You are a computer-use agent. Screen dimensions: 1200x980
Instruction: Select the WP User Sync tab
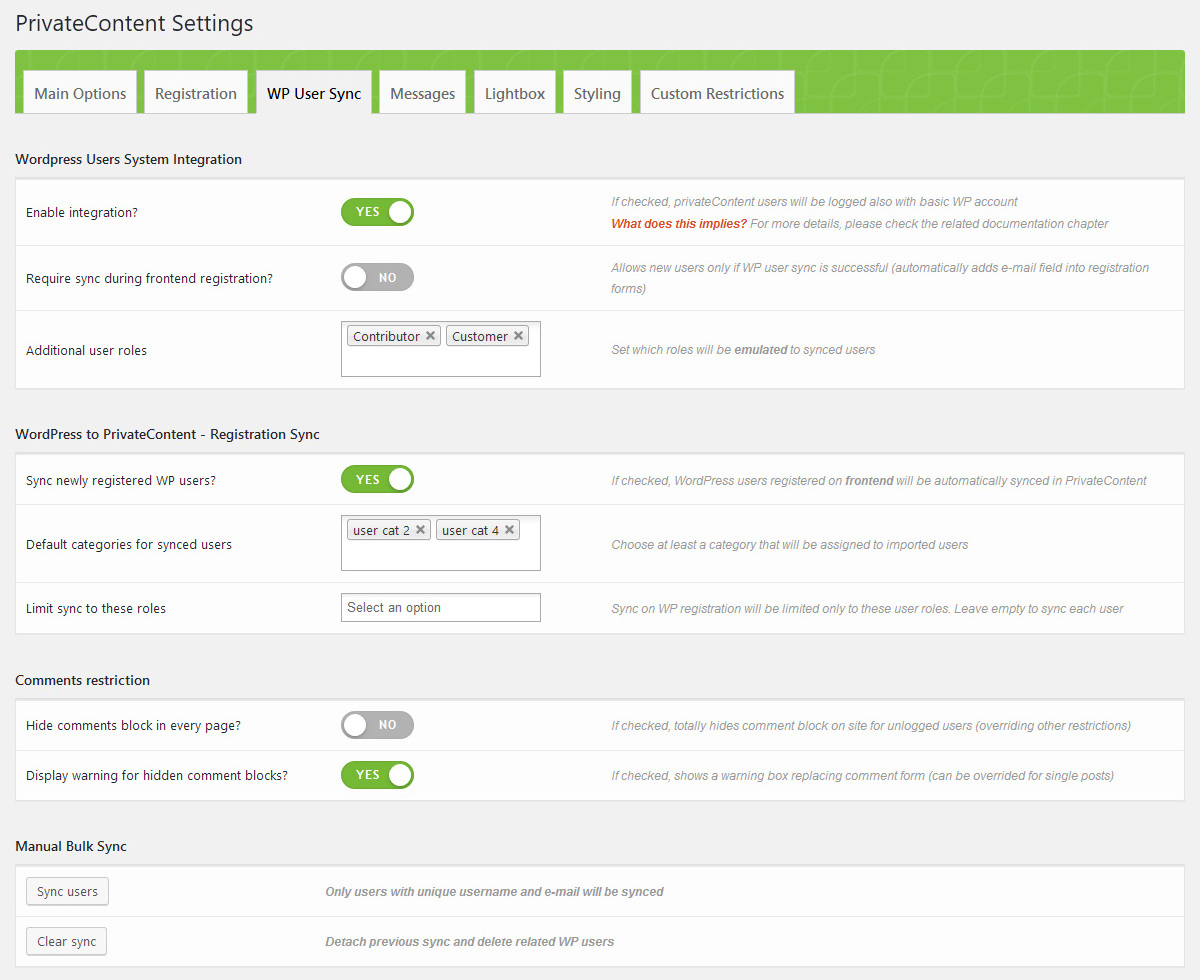coord(314,93)
